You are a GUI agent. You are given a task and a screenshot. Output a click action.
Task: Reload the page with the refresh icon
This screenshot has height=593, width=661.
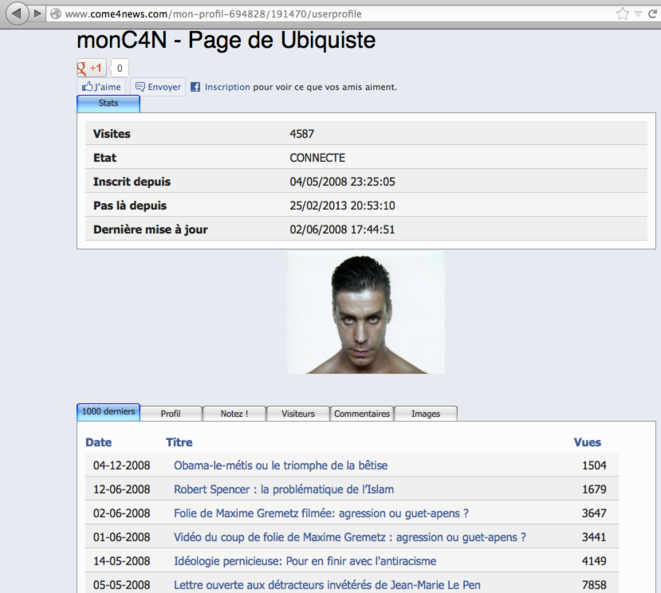tap(652, 14)
